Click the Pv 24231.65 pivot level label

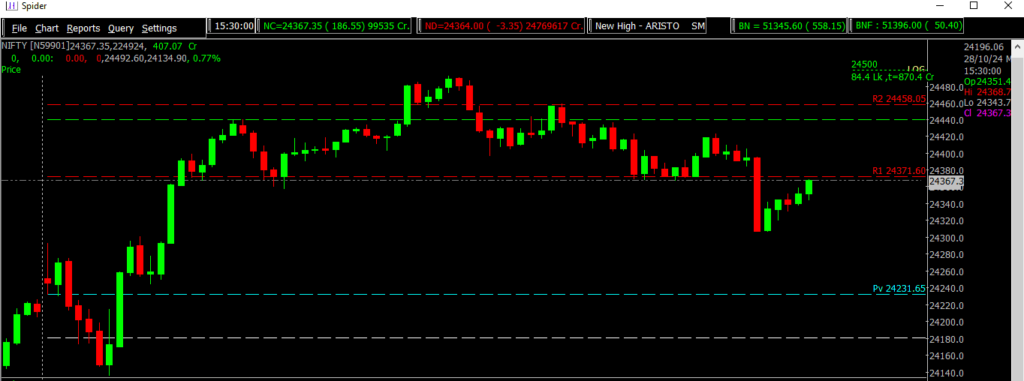point(899,288)
